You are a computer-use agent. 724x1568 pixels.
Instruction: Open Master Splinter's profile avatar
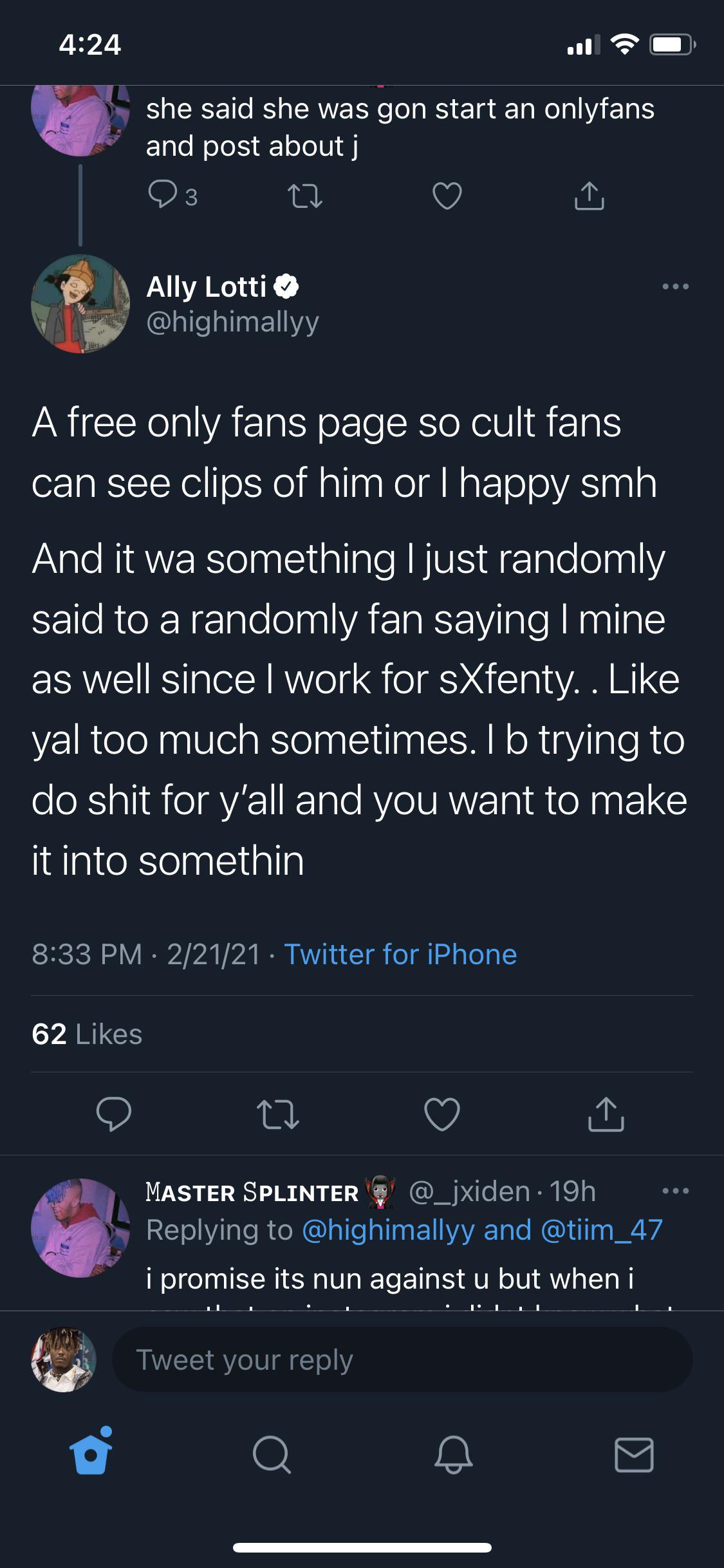click(x=80, y=1227)
